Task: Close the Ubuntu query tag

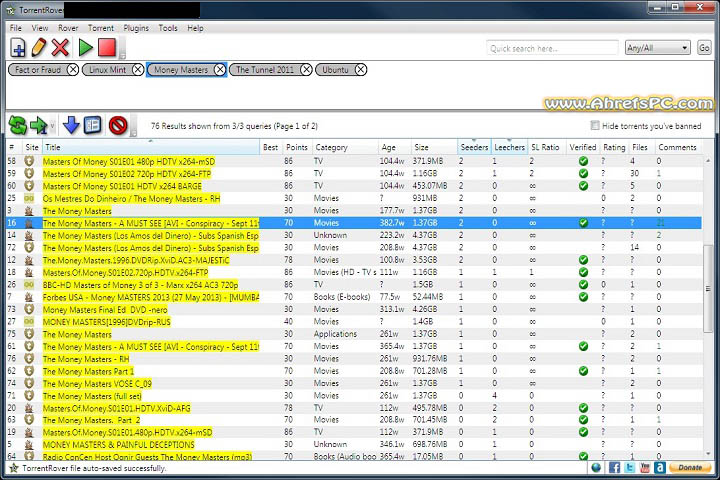Action: [x=361, y=70]
